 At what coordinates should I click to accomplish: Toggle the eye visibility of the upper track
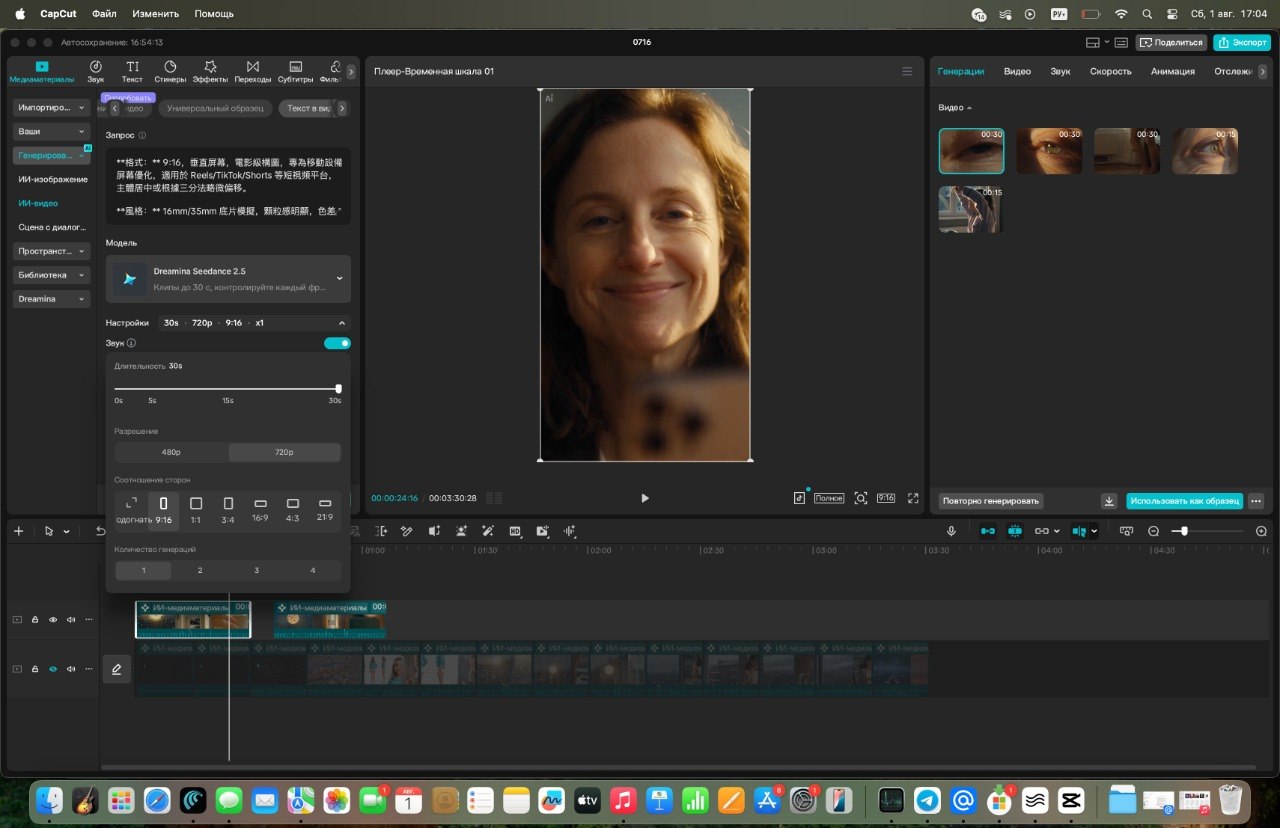coord(53,620)
